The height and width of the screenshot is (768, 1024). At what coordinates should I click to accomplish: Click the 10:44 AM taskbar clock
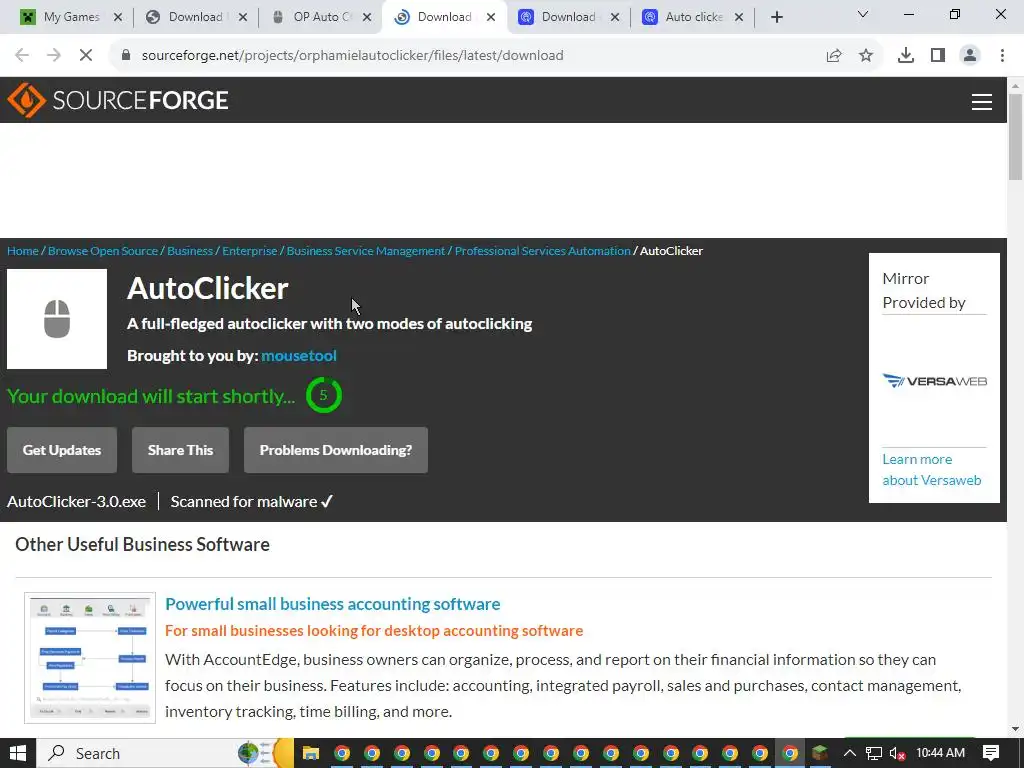coord(940,753)
